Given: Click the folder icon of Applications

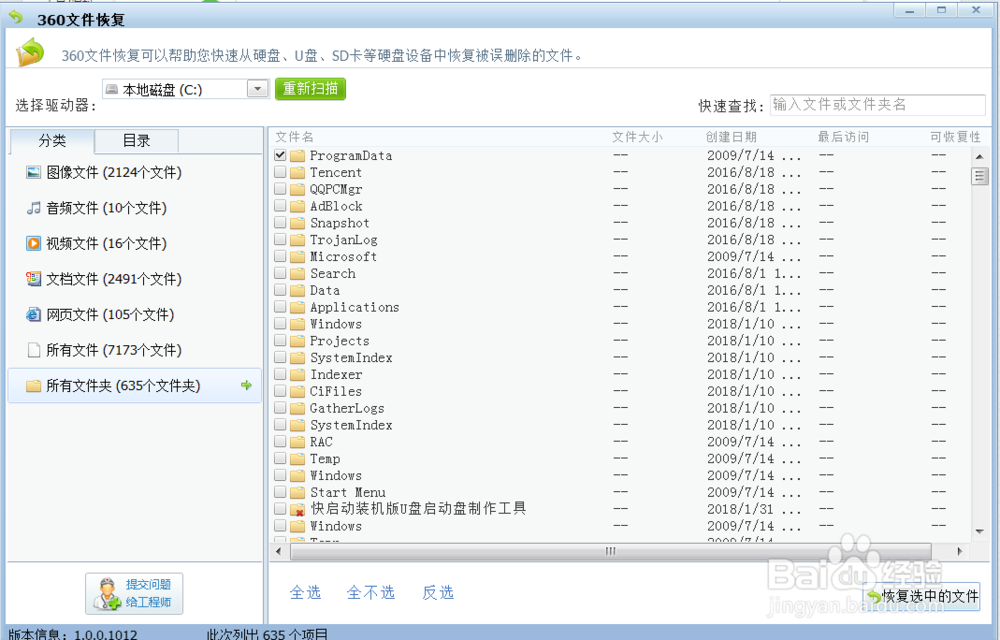Looking at the screenshot, I should (297, 307).
